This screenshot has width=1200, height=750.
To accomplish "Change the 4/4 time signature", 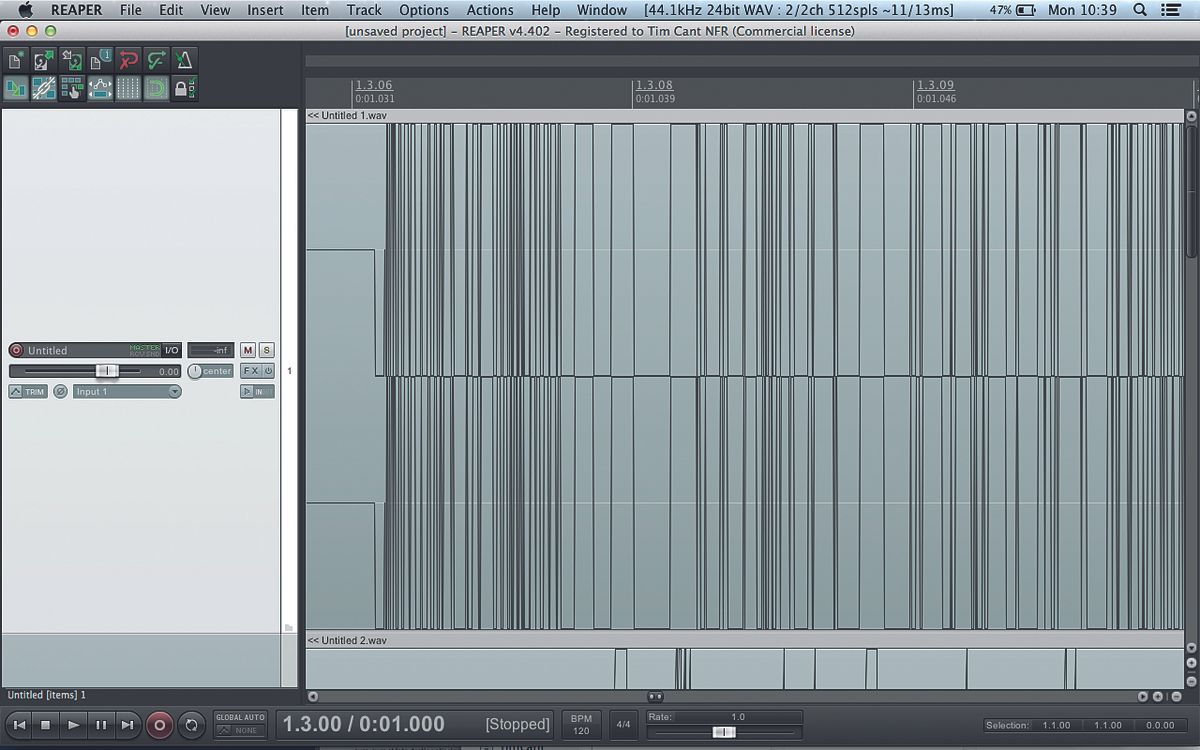I will pyautogui.click(x=622, y=723).
